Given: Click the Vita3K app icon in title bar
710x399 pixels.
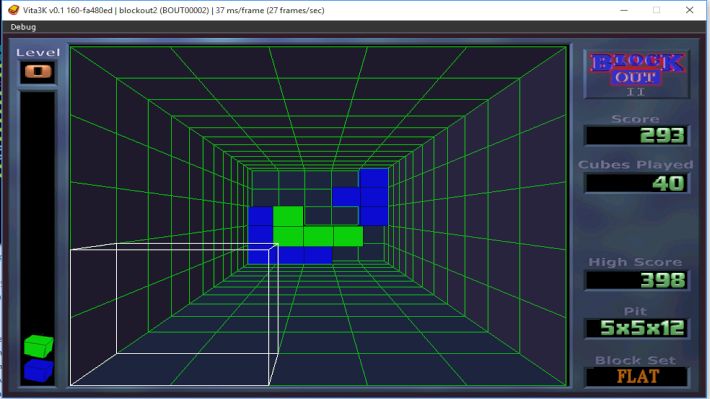Looking at the screenshot, I should coord(14,10).
